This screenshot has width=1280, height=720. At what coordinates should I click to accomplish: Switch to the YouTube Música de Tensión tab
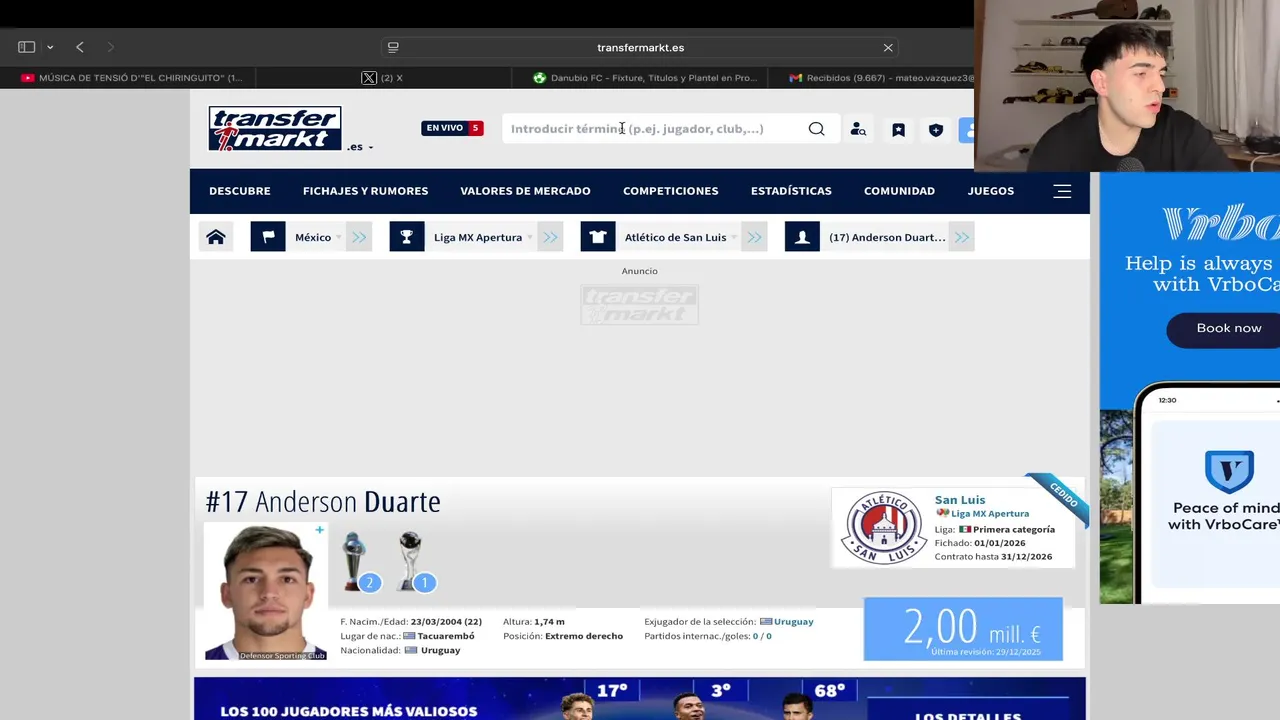coord(132,78)
